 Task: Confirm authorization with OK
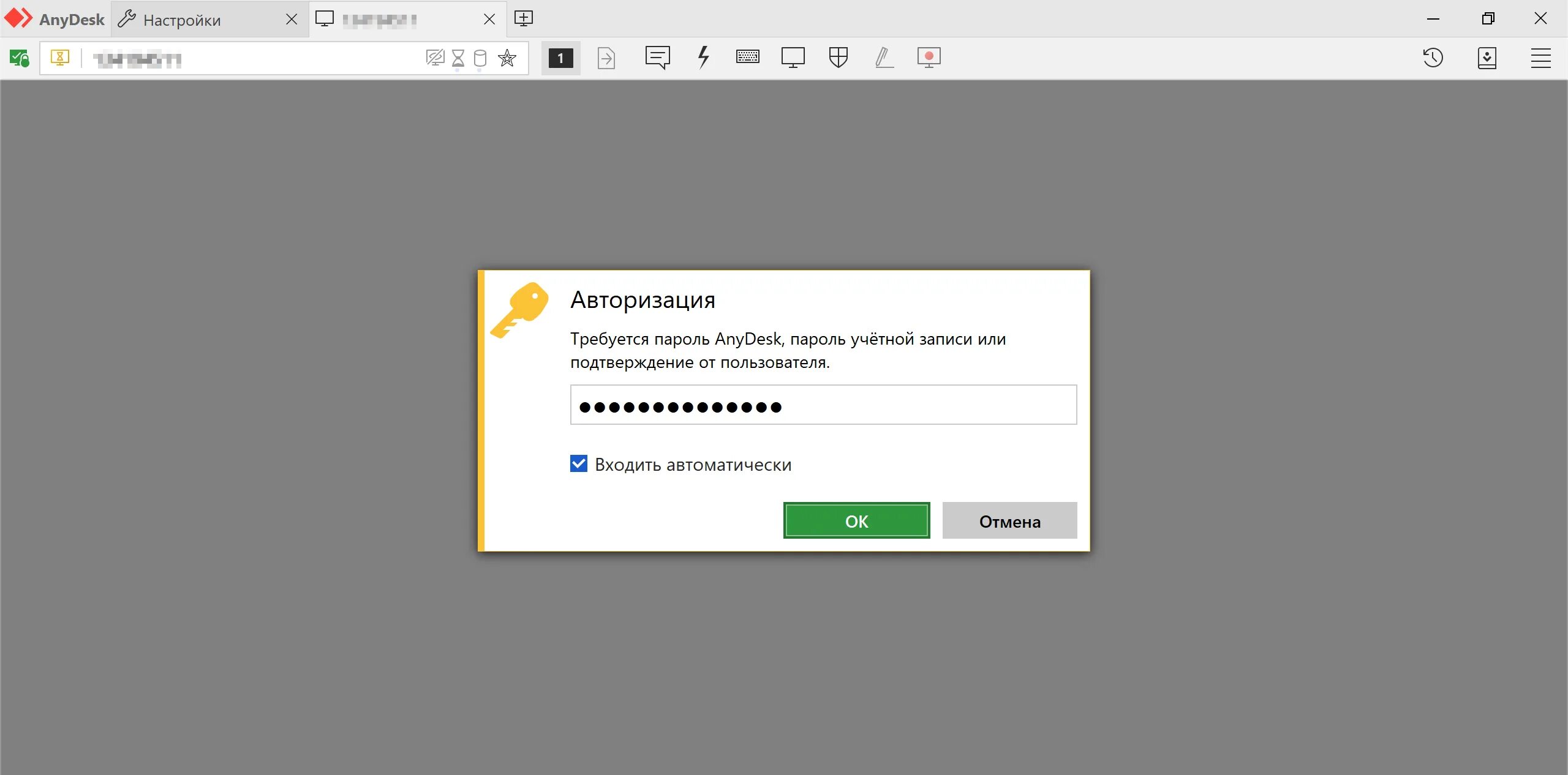856,520
